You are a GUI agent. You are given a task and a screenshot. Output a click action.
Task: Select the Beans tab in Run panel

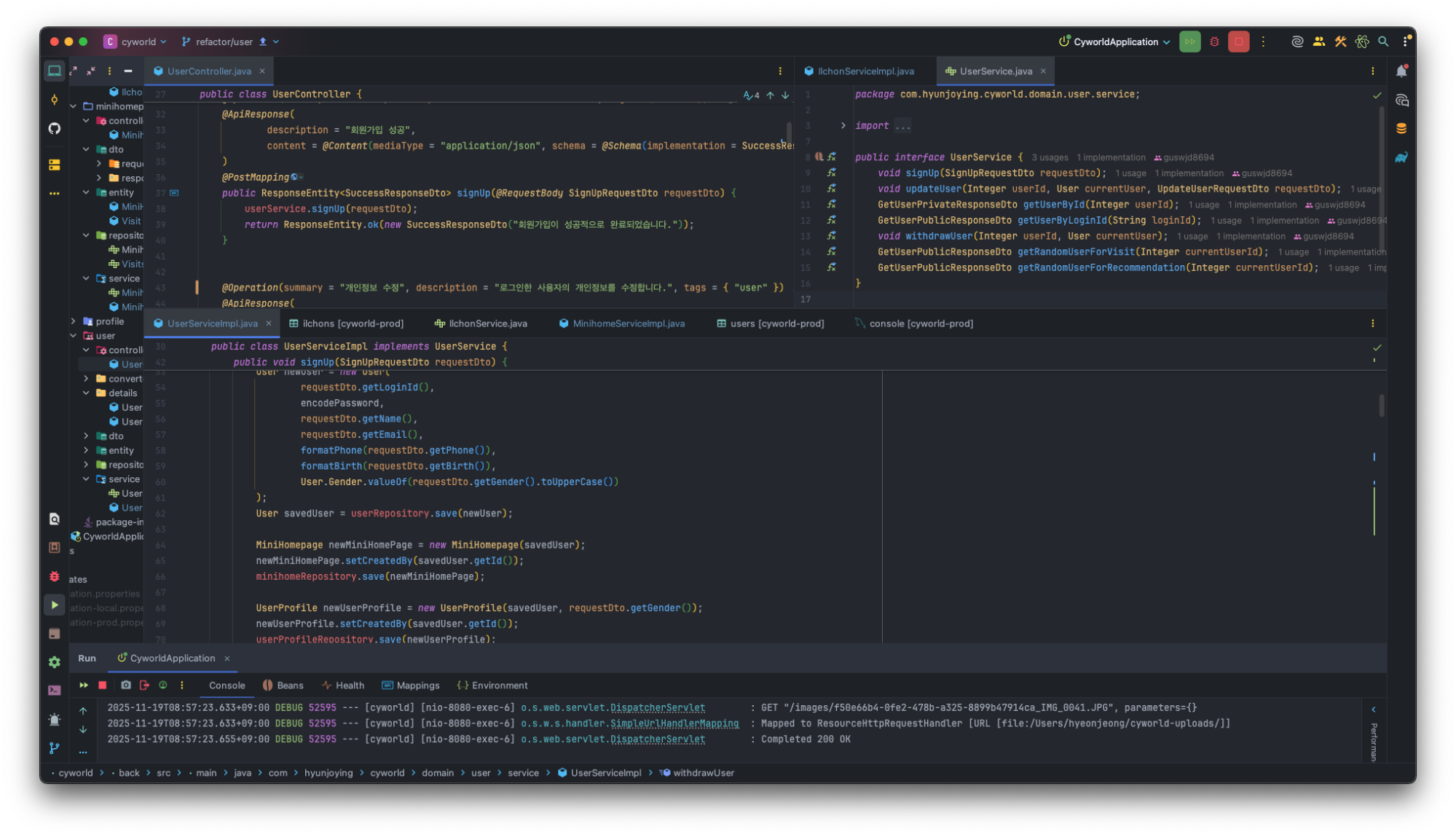tap(283, 685)
